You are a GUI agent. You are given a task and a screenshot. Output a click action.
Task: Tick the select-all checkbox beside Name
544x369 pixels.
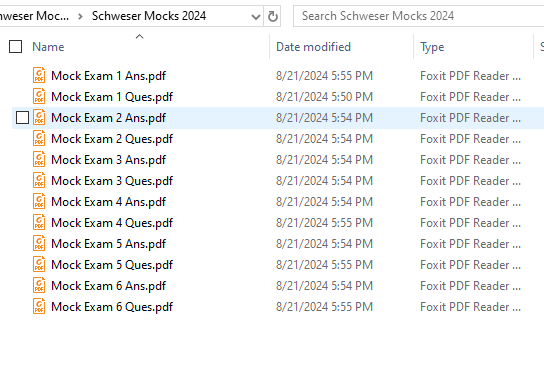pos(16,46)
